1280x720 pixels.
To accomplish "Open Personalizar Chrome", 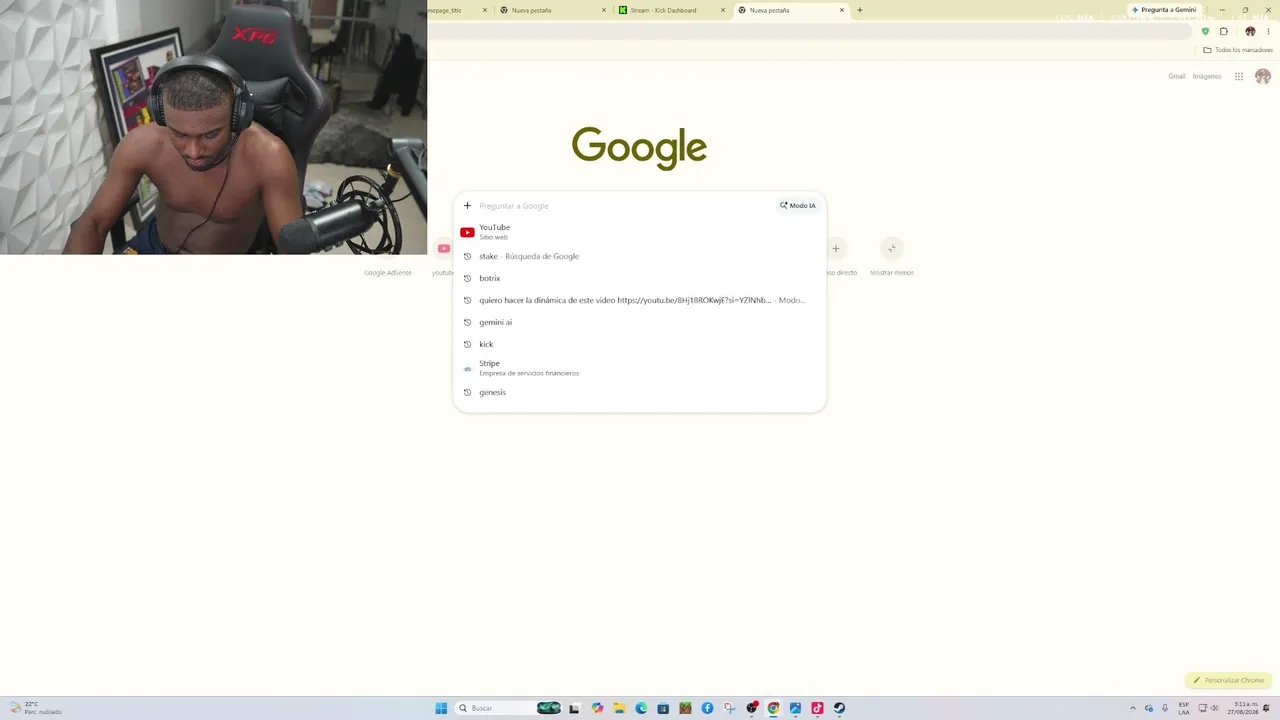I will (x=1228, y=680).
